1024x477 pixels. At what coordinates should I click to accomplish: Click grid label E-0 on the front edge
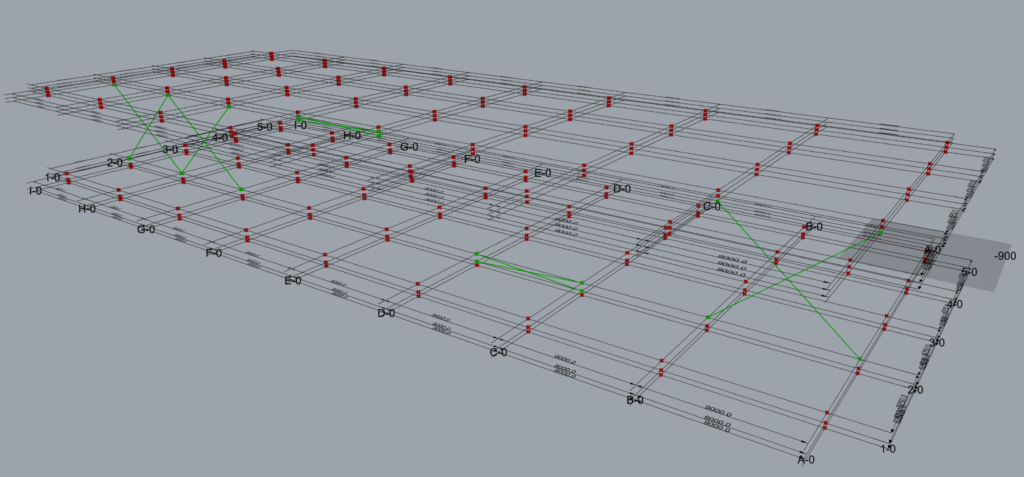[x=292, y=281]
